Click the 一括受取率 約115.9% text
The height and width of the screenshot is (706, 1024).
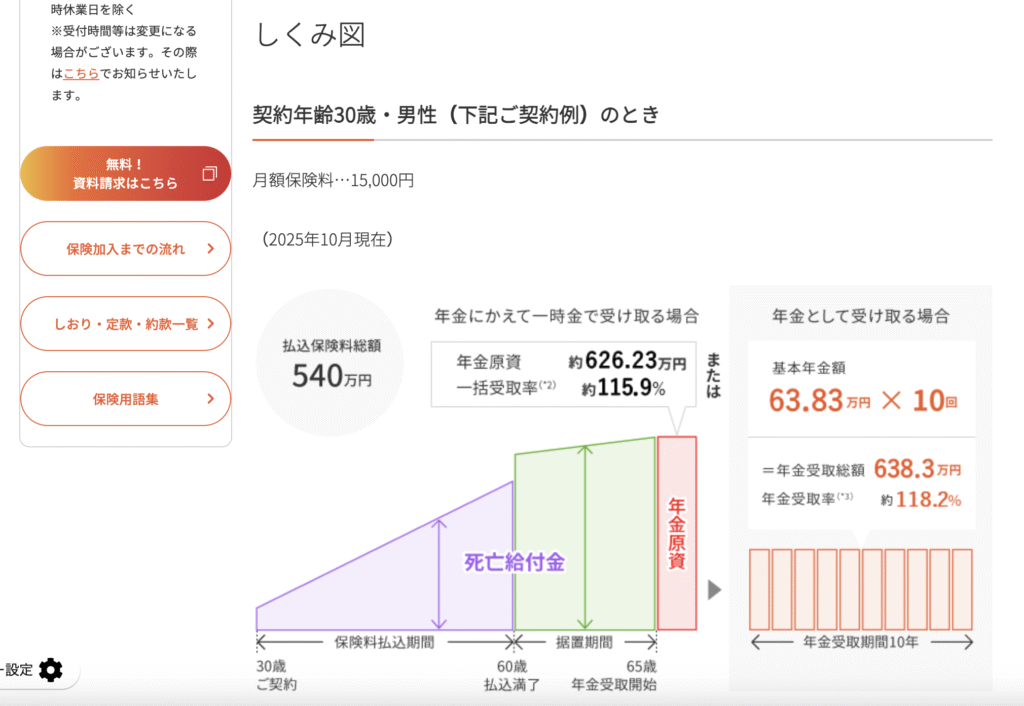560,388
